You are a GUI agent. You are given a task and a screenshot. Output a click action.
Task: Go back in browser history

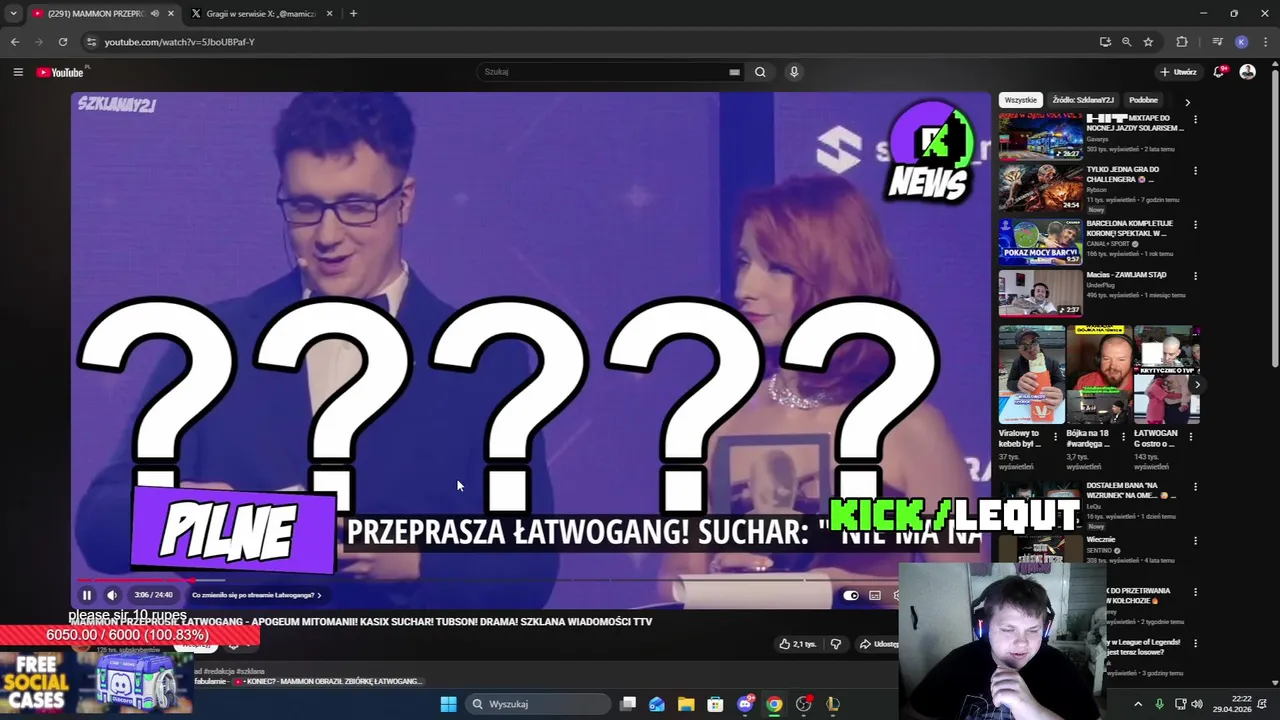[15, 42]
